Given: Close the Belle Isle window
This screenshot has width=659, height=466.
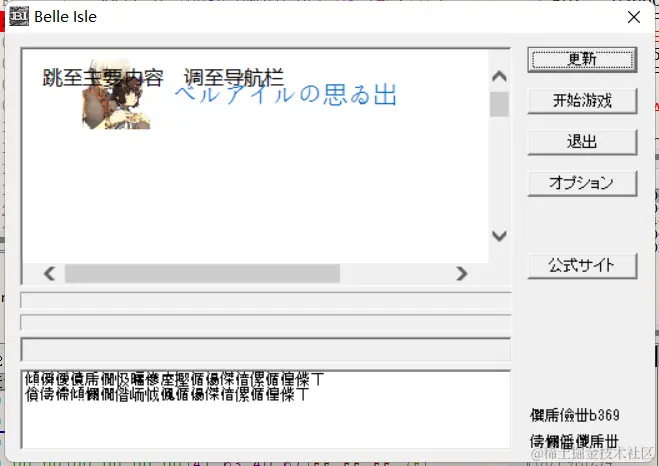Looking at the screenshot, I should [x=634, y=17].
